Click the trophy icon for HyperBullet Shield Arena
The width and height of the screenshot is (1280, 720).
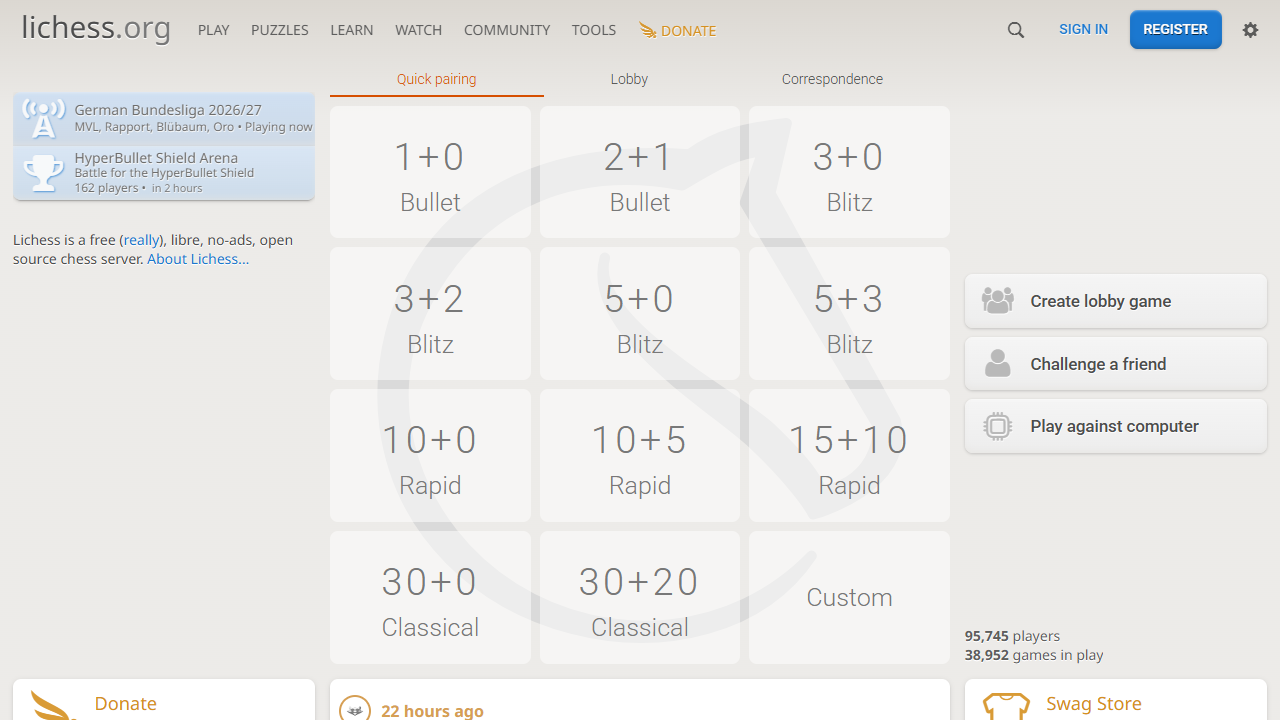click(43, 173)
